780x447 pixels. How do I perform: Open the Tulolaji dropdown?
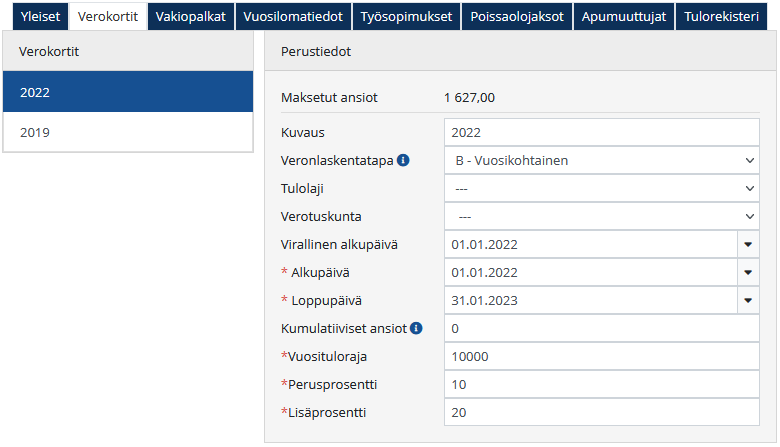pyautogui.click(x=600, y=188)
